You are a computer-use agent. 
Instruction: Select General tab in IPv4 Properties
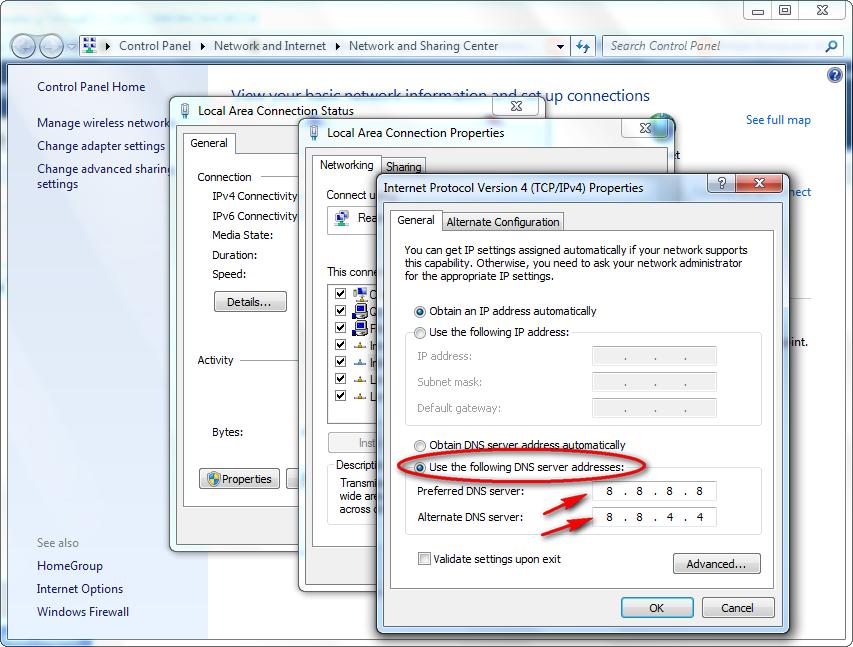(x=416, y=220)
